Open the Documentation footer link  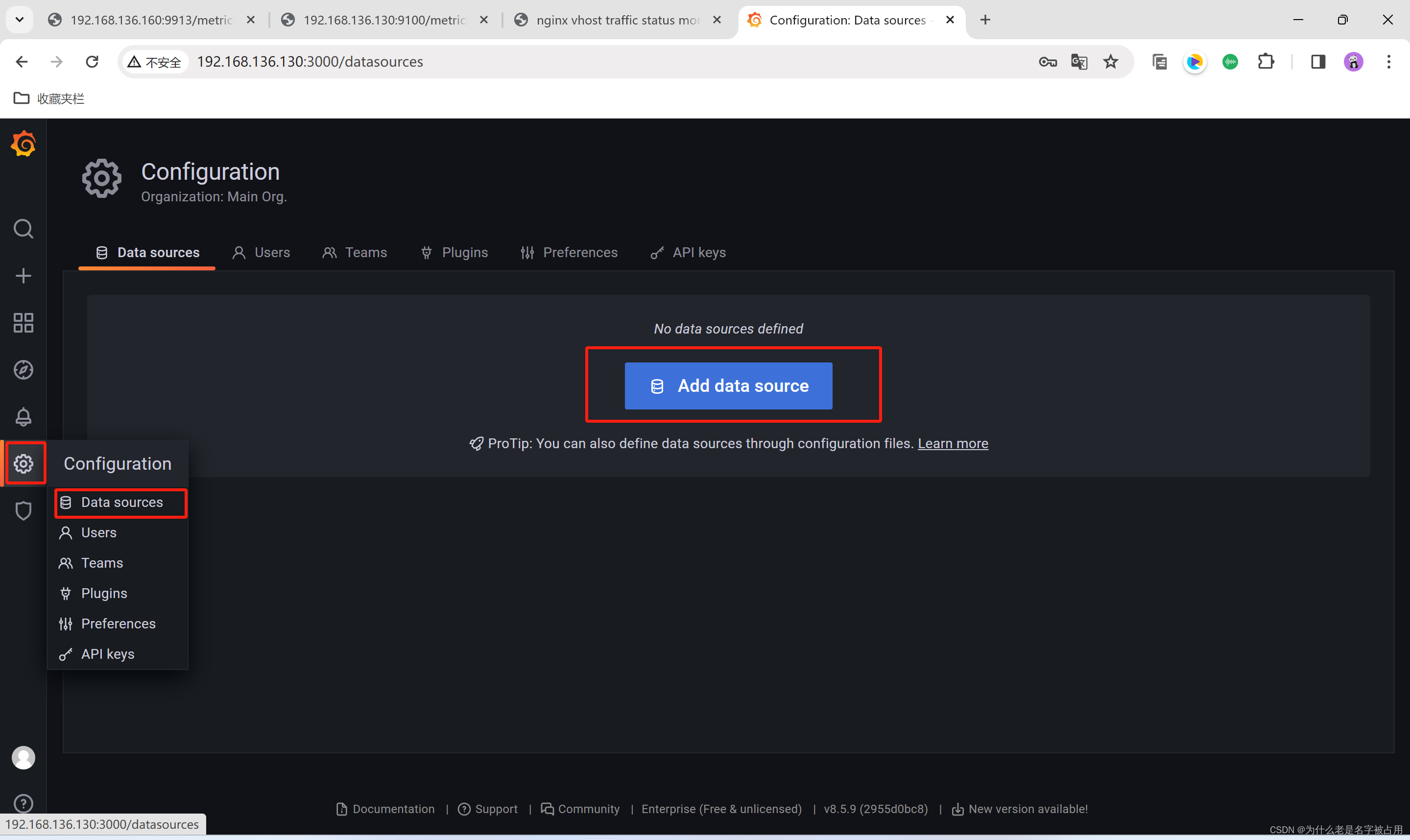pos(386,809)
